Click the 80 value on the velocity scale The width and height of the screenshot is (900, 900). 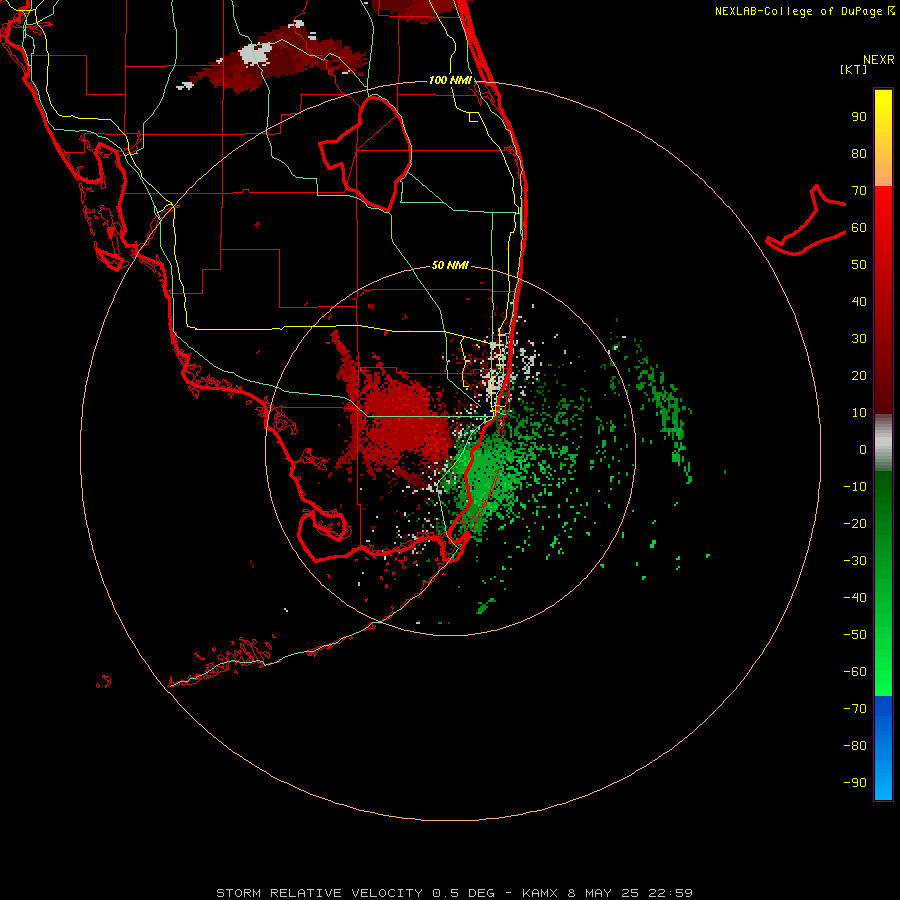(859, 153)
